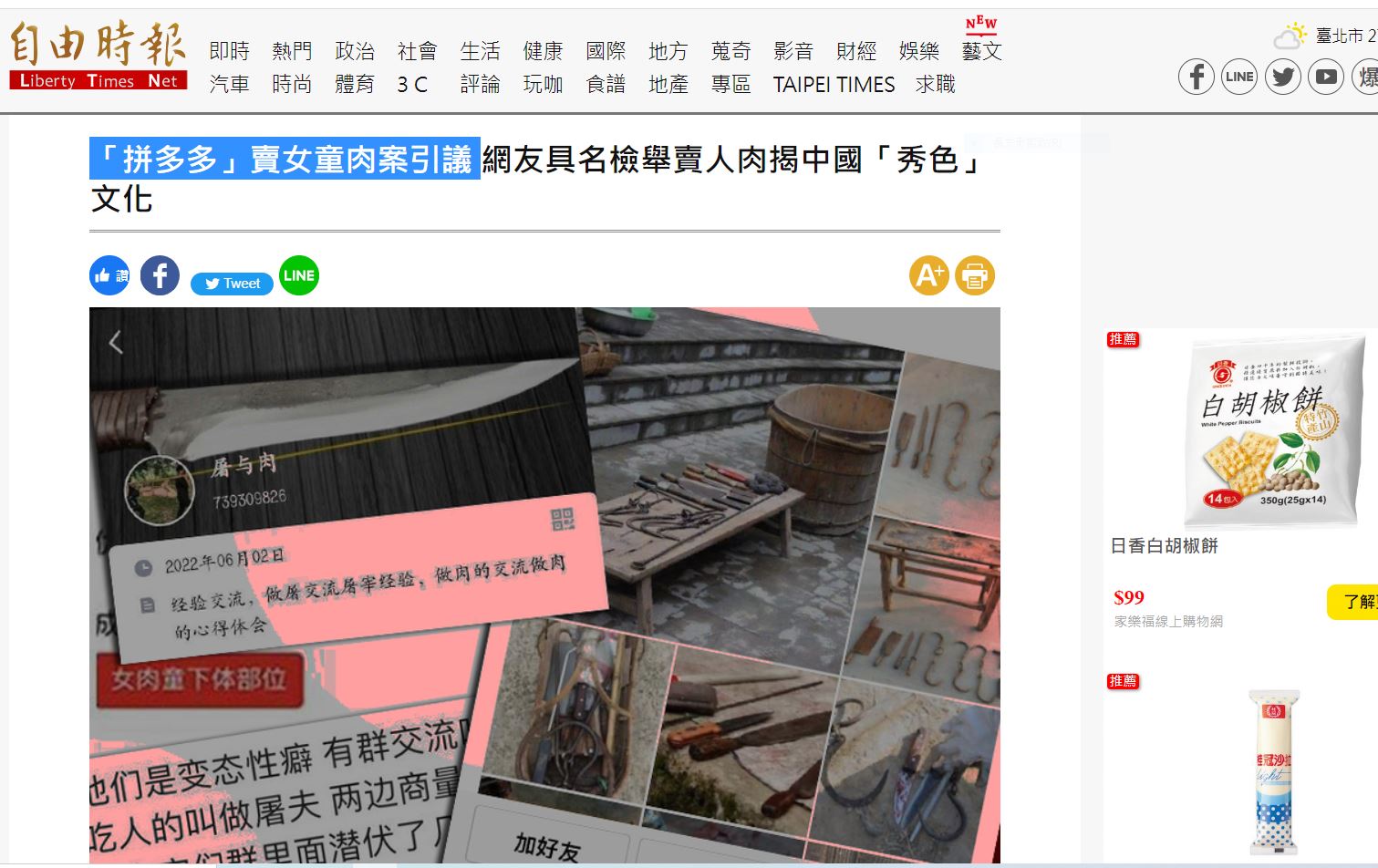Screen dimensions: 1378x868
Task: Open the 政治 section
Action: coord(355,51)
